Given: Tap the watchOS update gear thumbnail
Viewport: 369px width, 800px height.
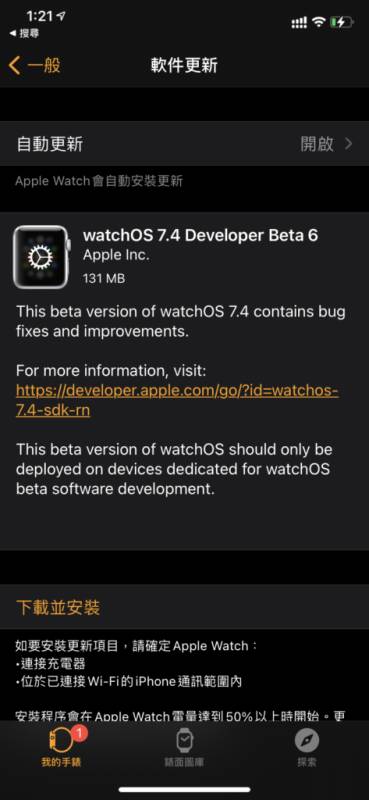Looking at the screenshot, I should click(x=41, y=258).
